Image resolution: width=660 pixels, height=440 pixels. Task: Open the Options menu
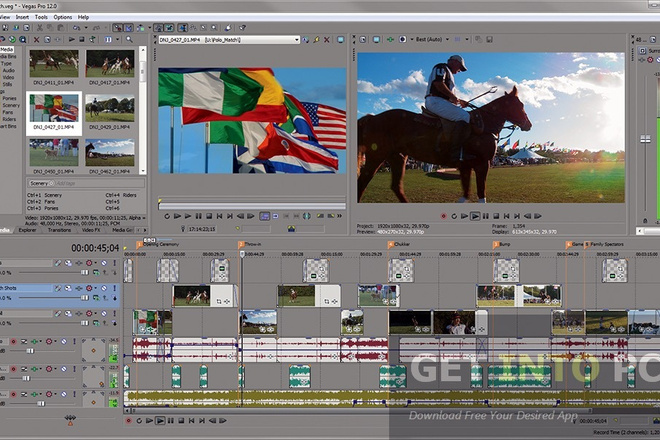pyautogui.click(x=63, y=17)
